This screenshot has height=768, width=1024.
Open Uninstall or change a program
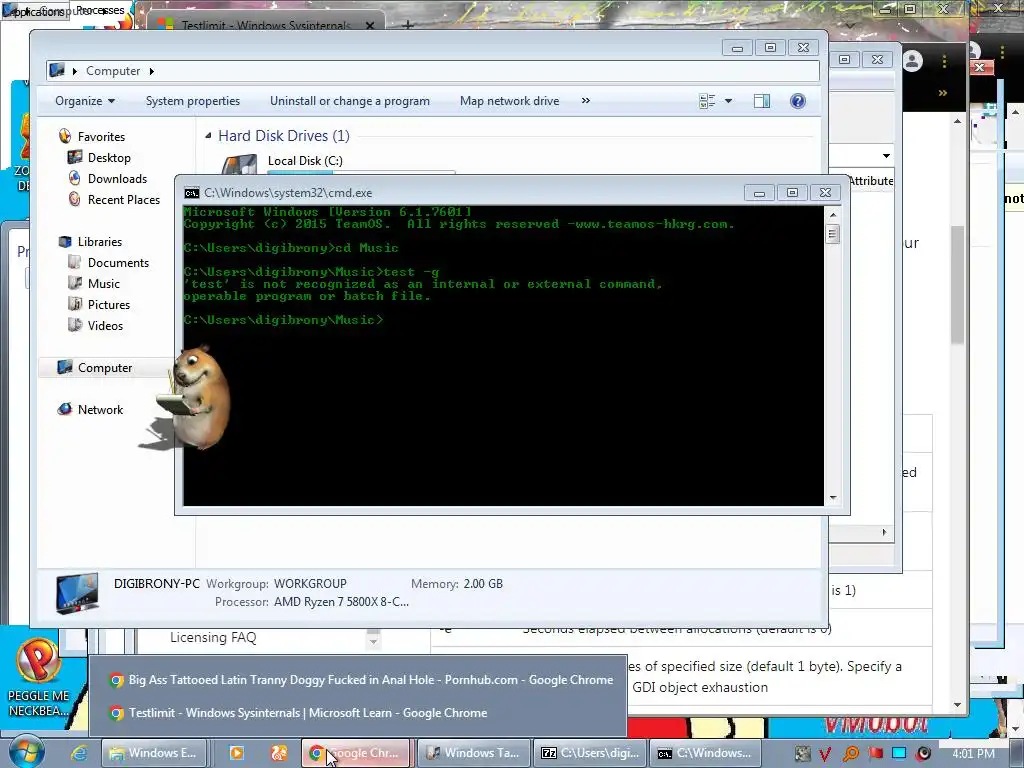pos(350,101)
